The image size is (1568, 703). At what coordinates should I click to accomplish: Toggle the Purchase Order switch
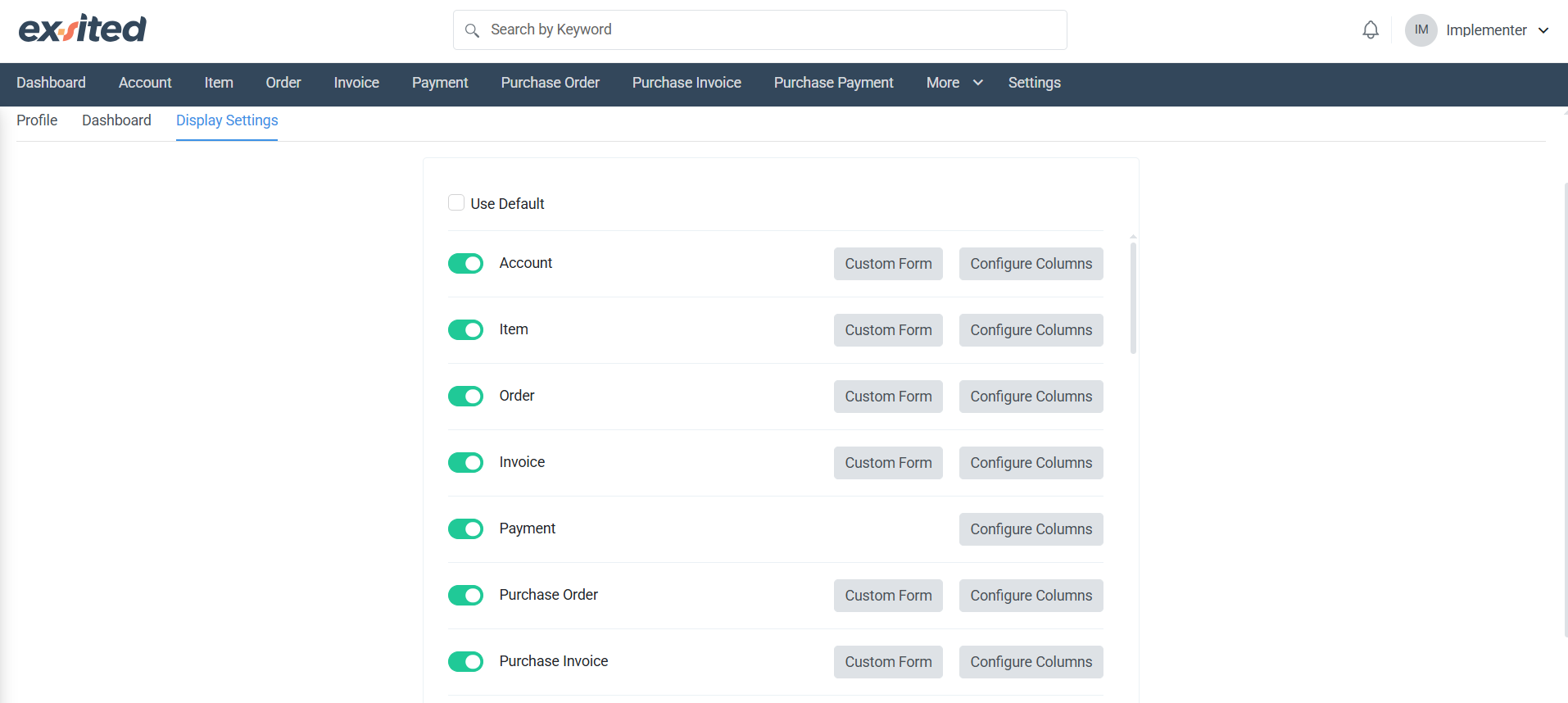(465, 595)
